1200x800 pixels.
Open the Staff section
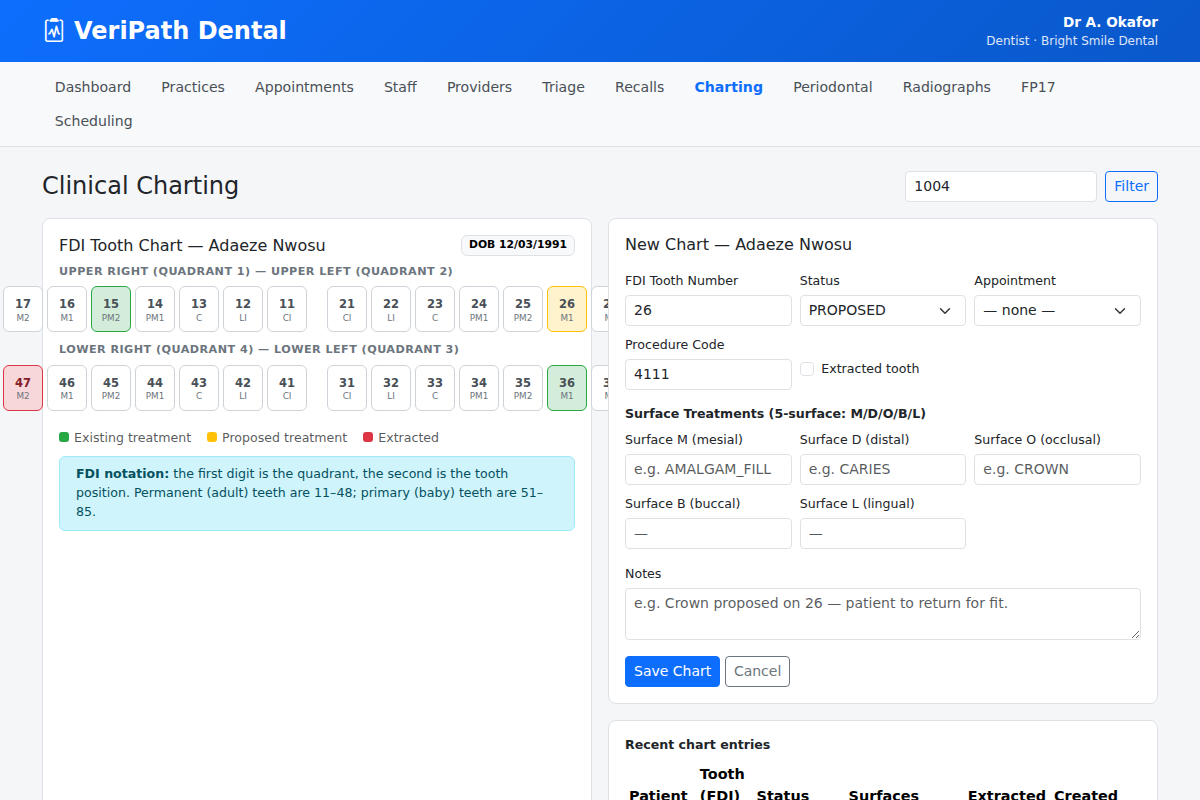pos(400,87)
